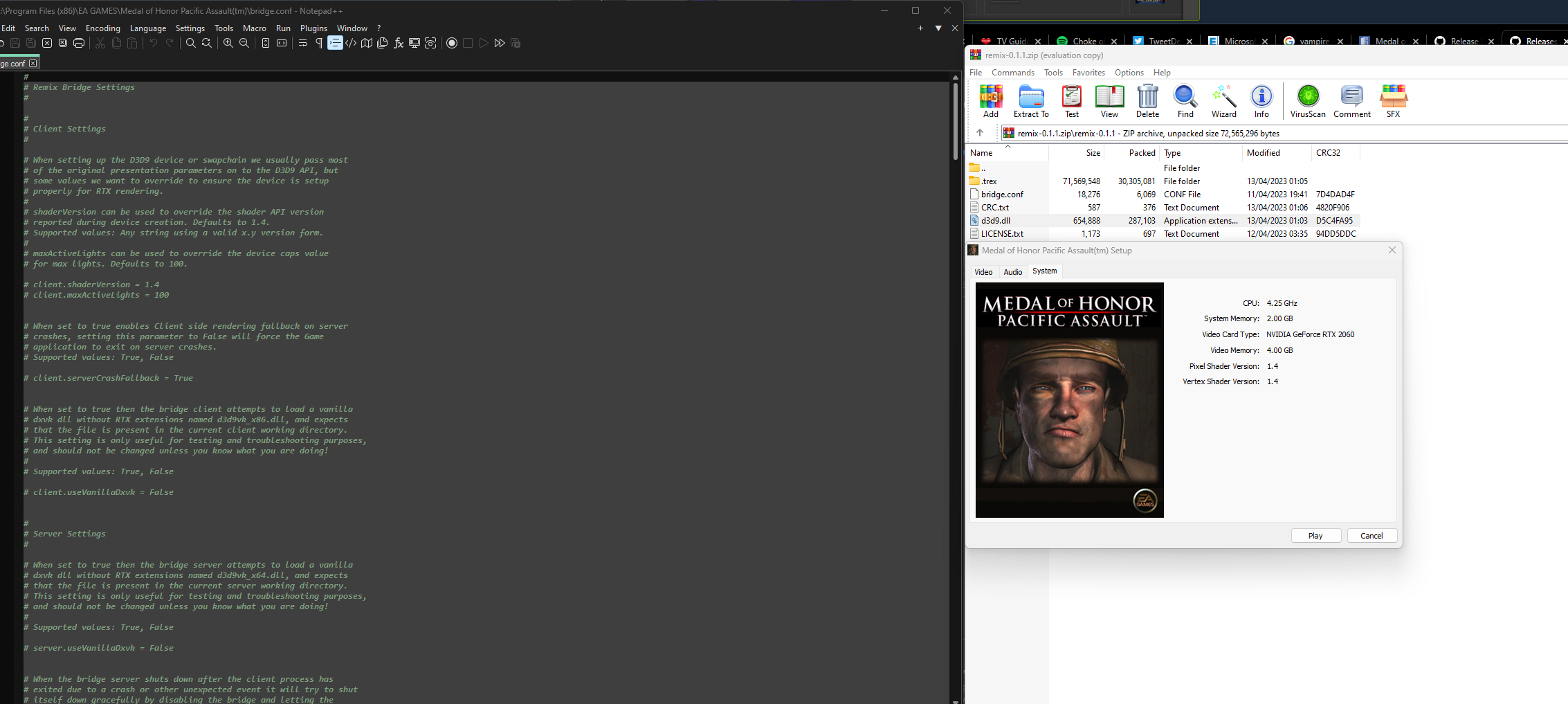This screenshot has width=1568, height=704.
Task: Open the Commands menu in WinRAR
Action: click(x=1012, y=72)
